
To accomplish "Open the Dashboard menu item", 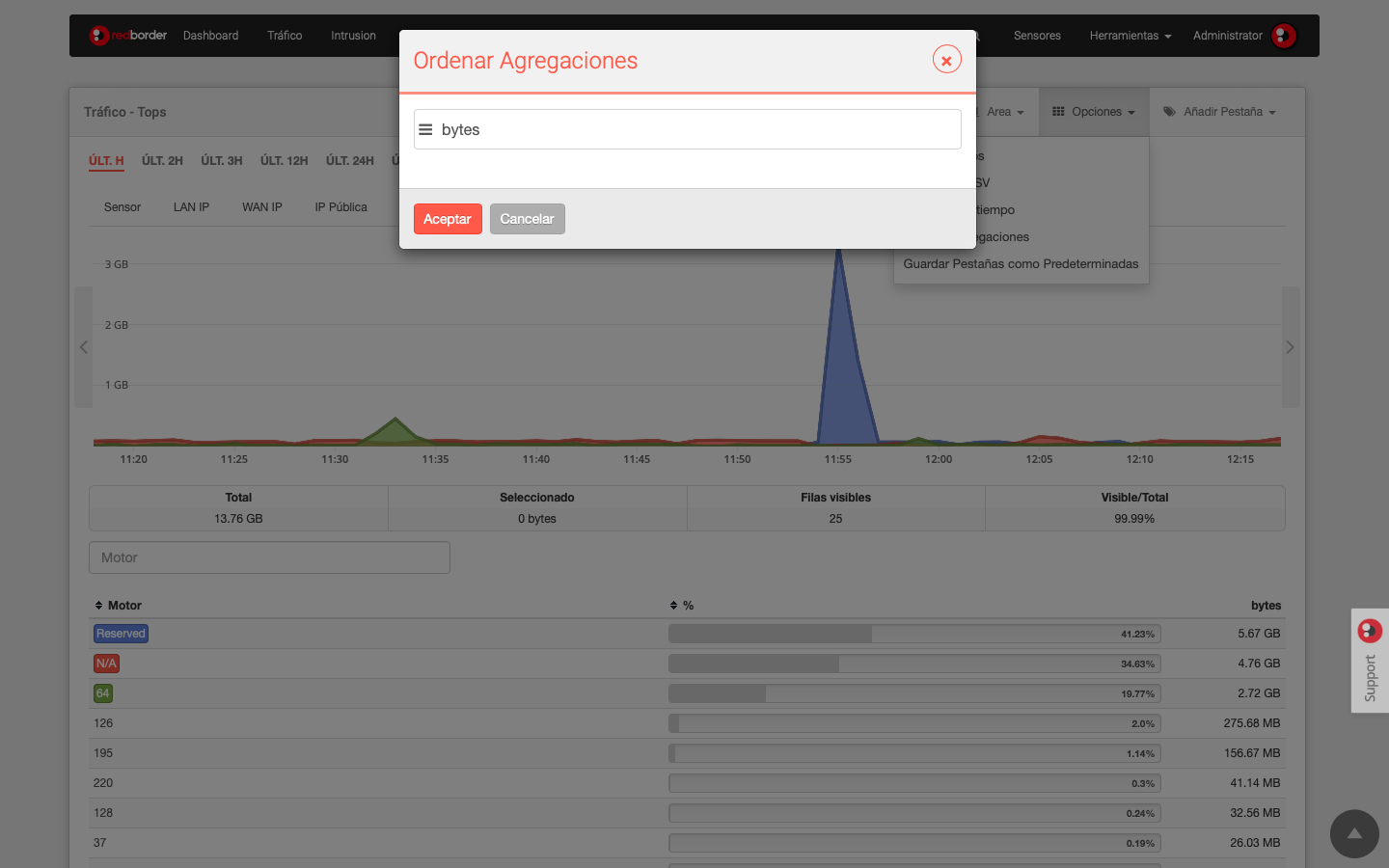I will pyautogui.click(x=210, y=36).
